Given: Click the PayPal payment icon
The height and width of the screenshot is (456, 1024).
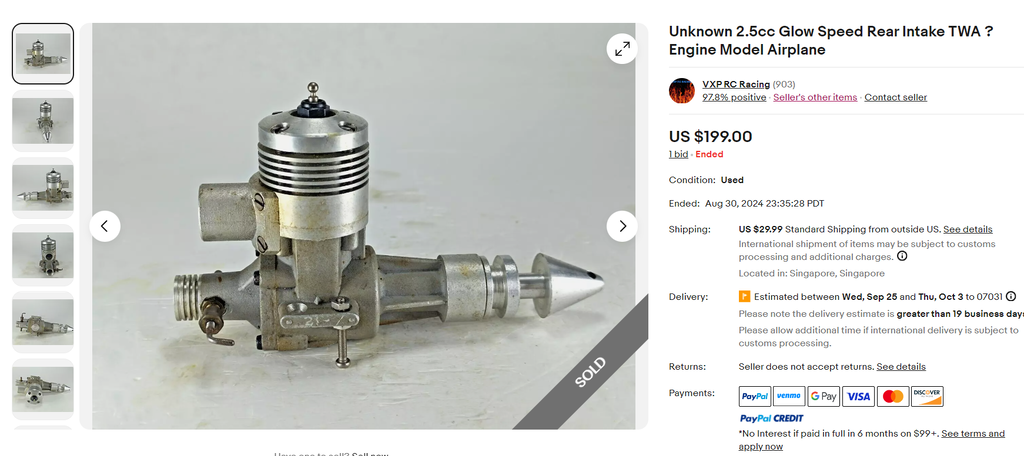Looking at the screenshot, I should point(755,397).
